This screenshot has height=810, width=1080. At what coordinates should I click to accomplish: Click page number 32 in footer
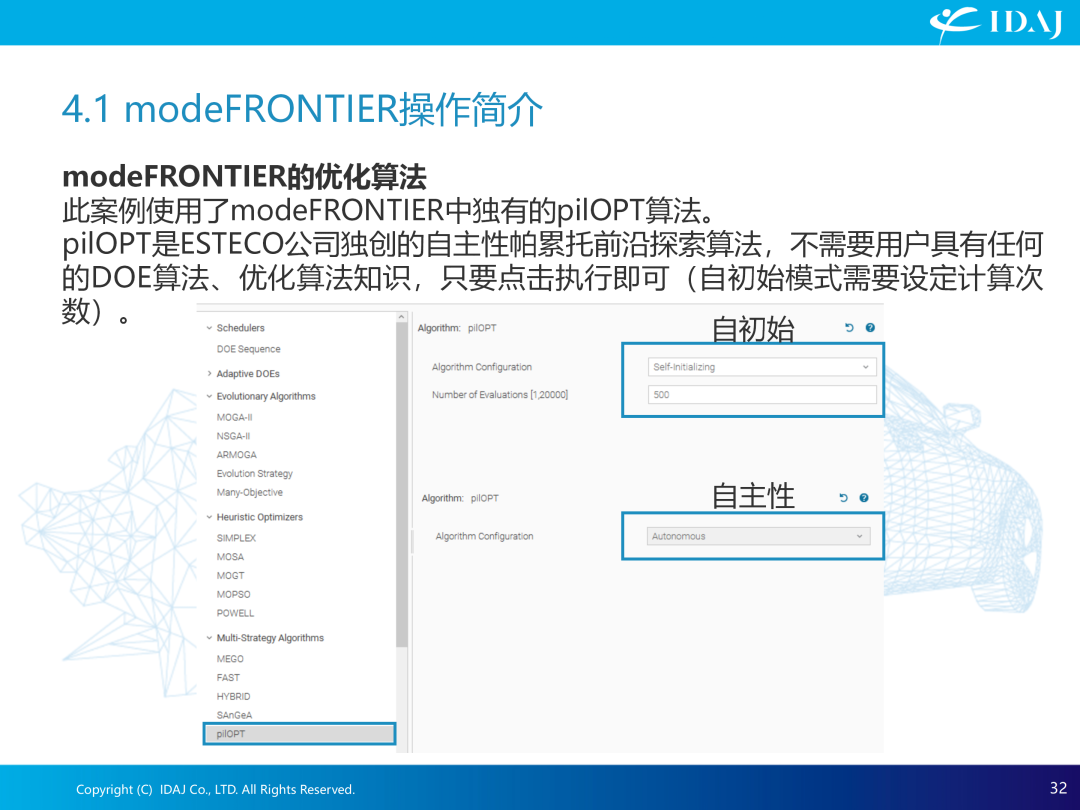click(1059, 788)
